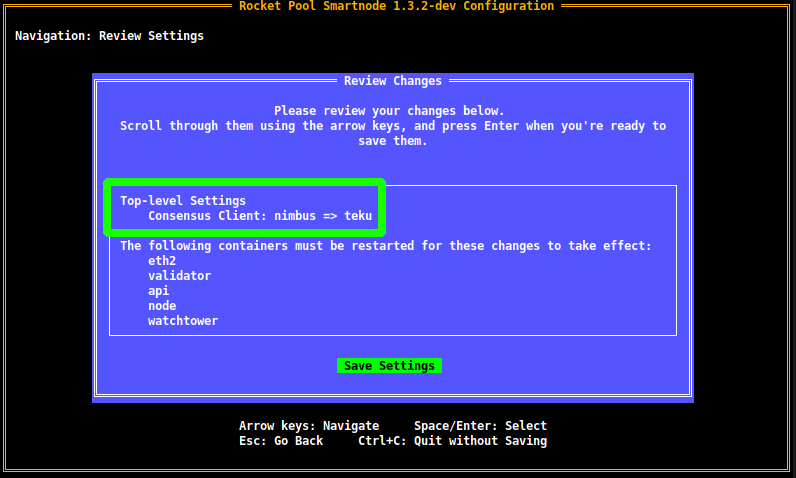This screenshot has height=478, width=796.
Task: Click the Esc: Go Back hint
Action: click(281, 441)
